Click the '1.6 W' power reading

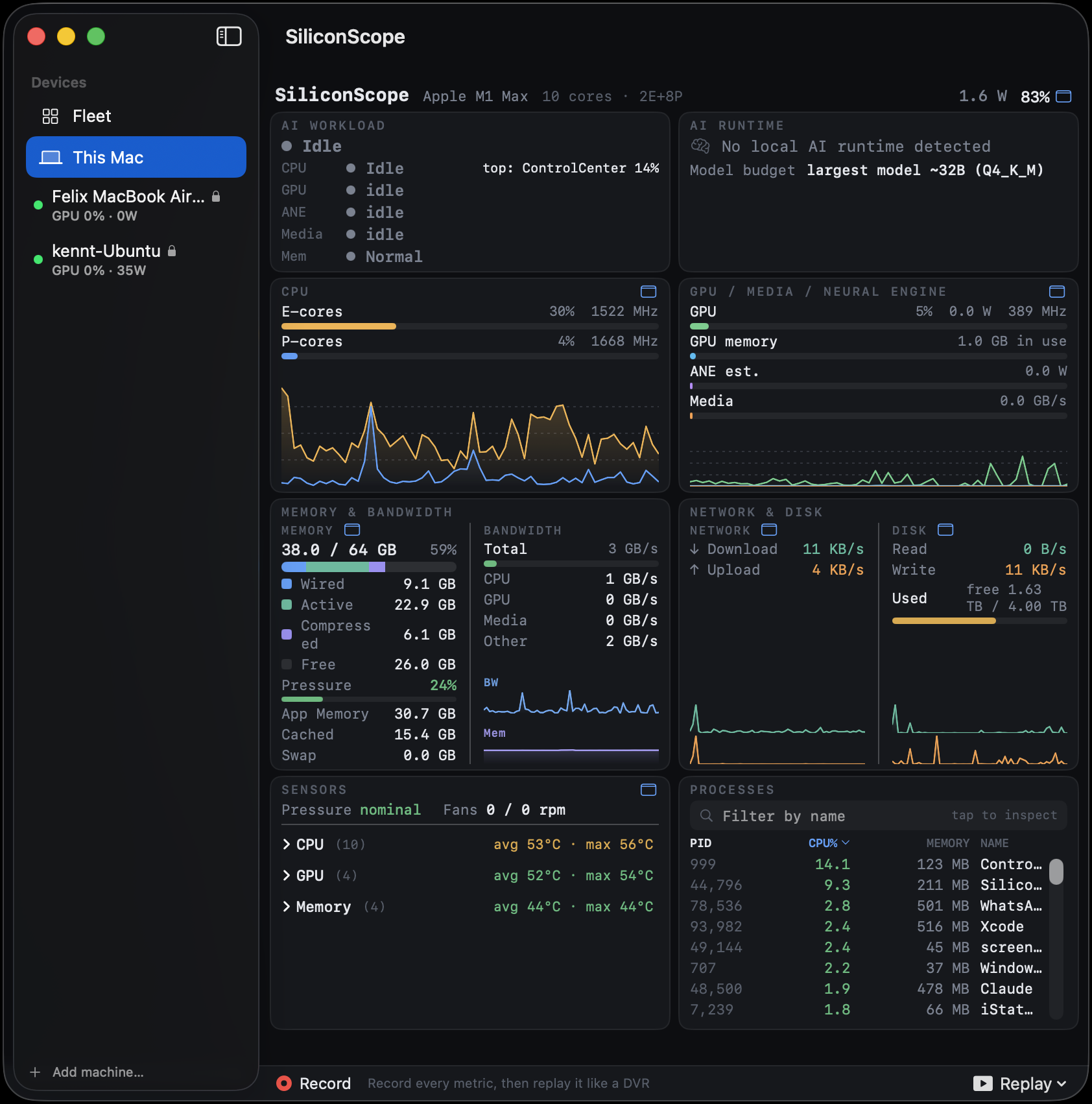tap(983, 96)
